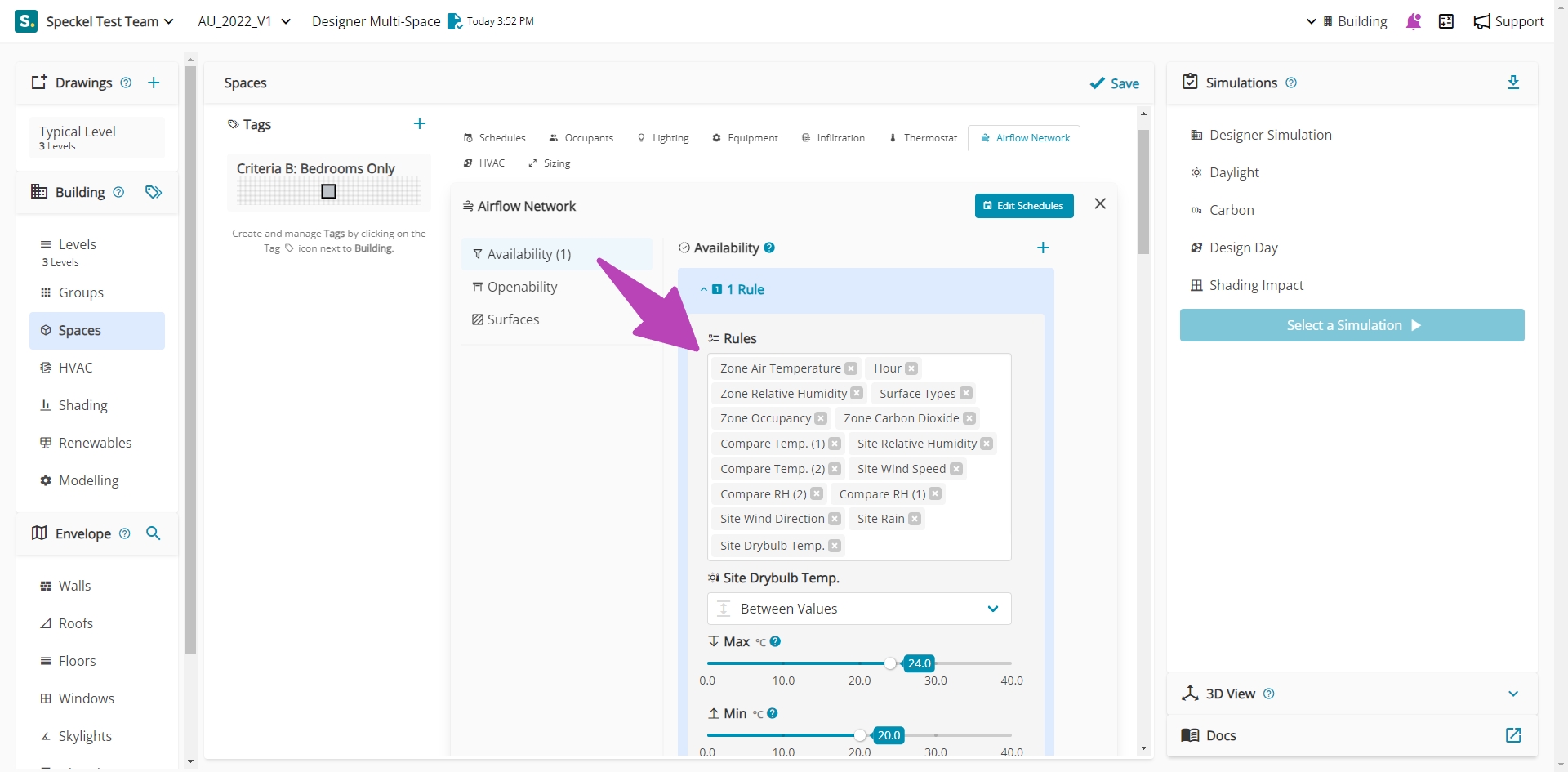Click the Max temperature slider handle

pos(890,663)
